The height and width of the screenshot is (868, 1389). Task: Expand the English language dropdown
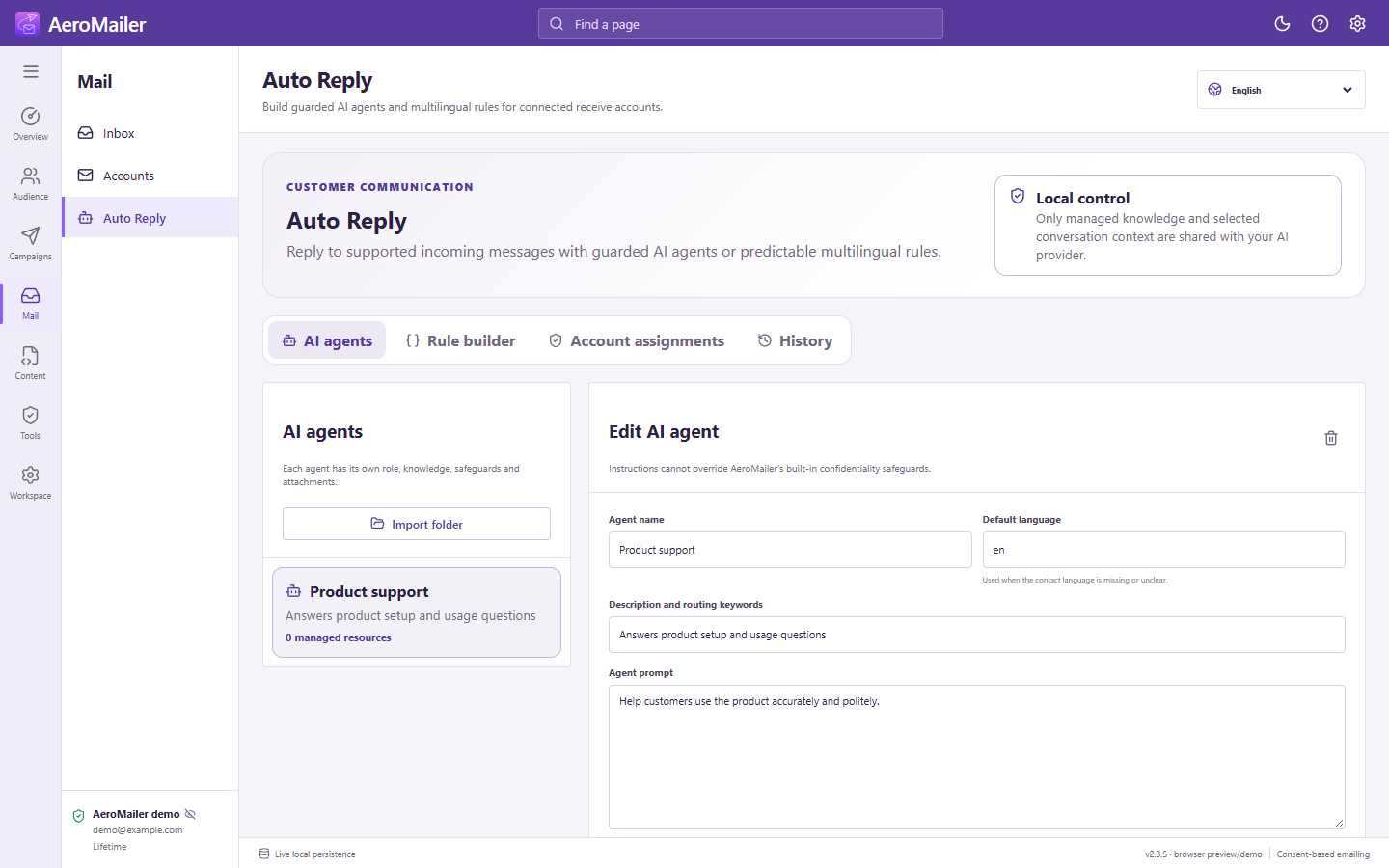click(x=1281, y=90)
